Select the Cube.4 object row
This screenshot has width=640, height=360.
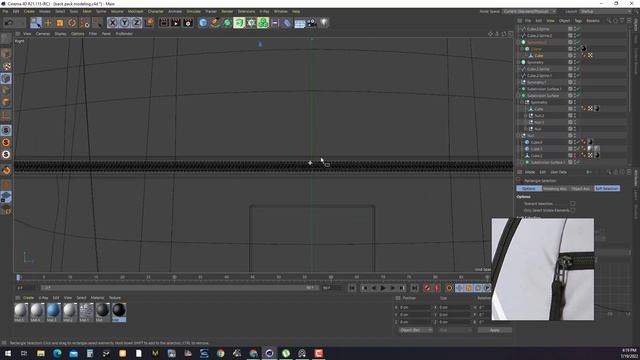point(536,142)
